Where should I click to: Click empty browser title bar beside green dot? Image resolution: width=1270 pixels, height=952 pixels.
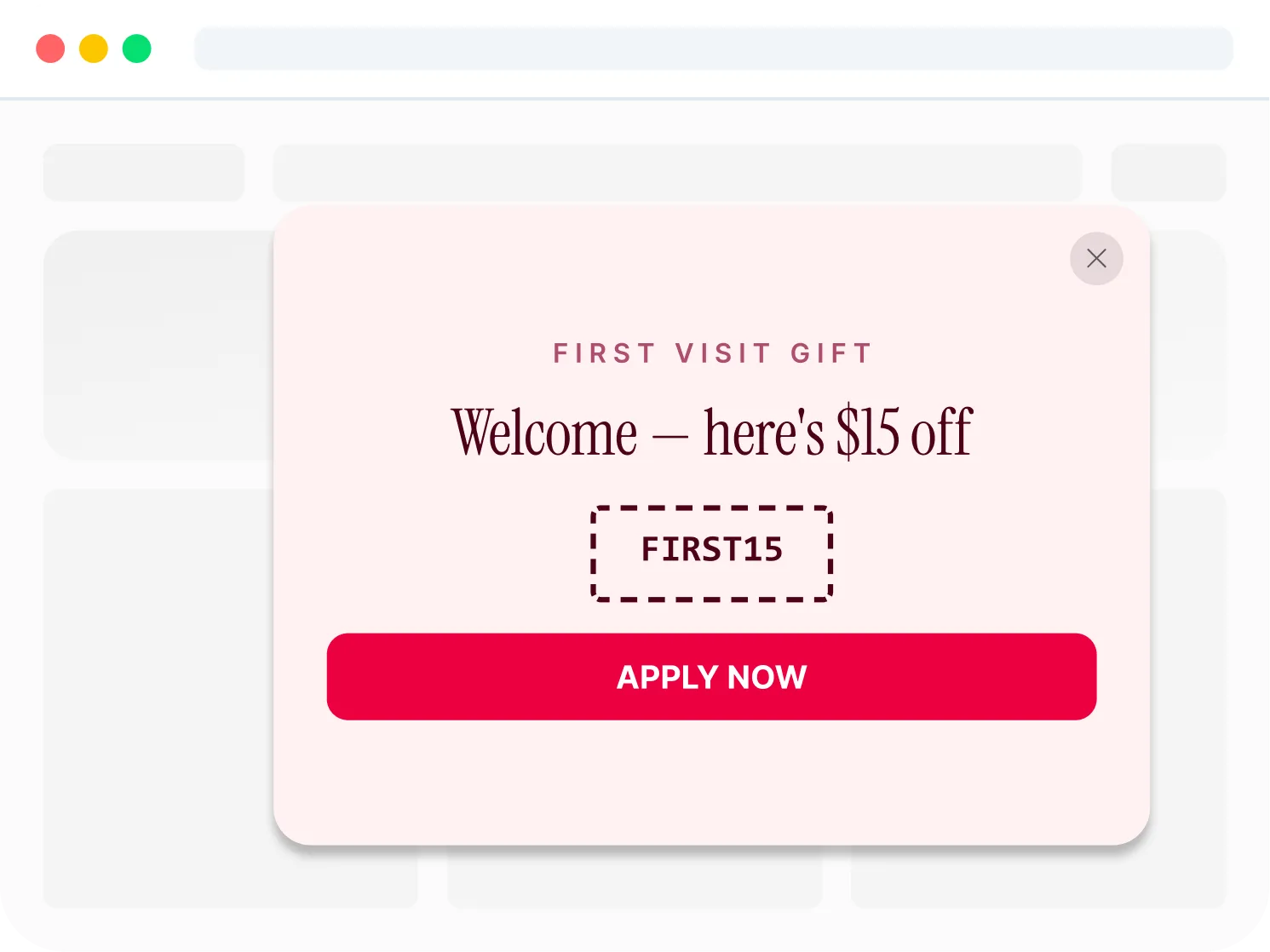click(x=173, y=49)
